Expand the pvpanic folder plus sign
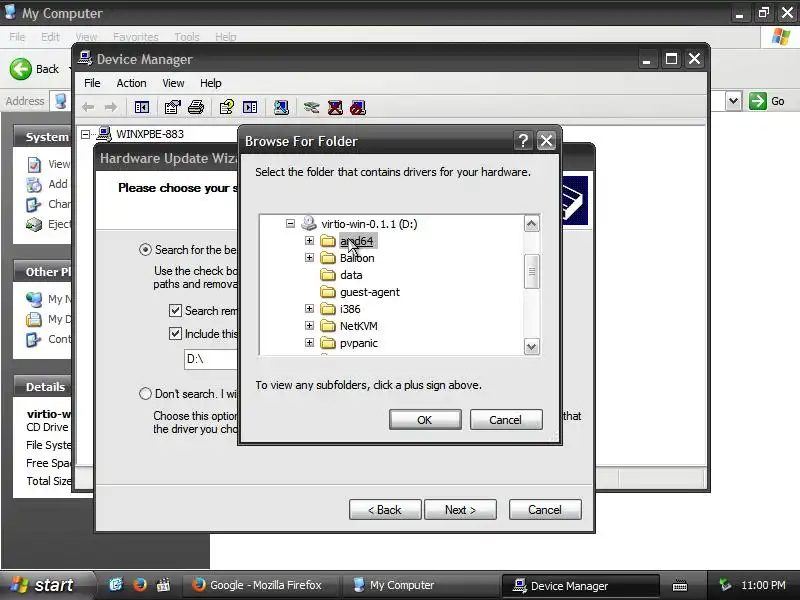800x600 pixels. pos(309,342)
